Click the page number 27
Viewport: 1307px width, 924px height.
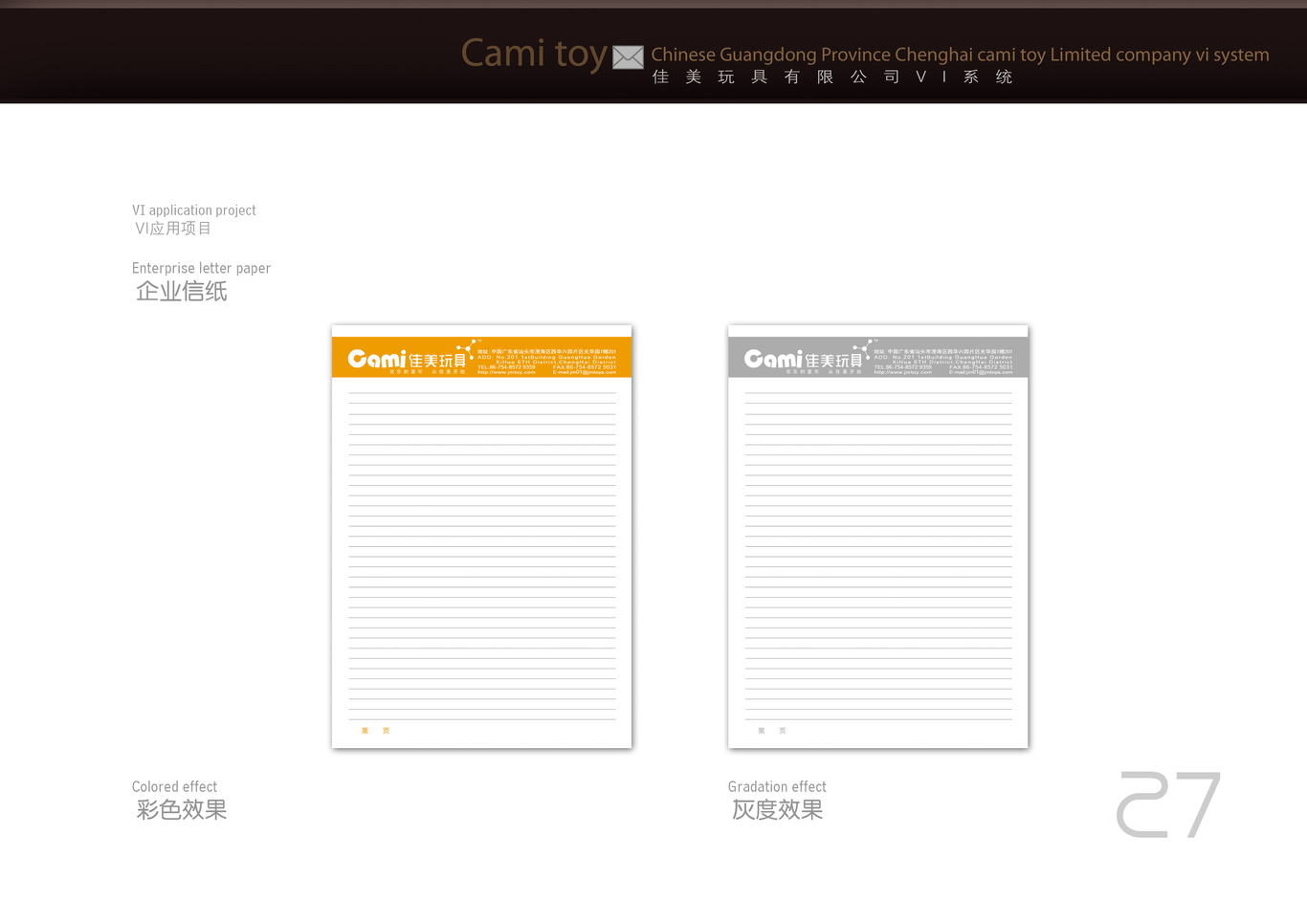pos(1169,805)
